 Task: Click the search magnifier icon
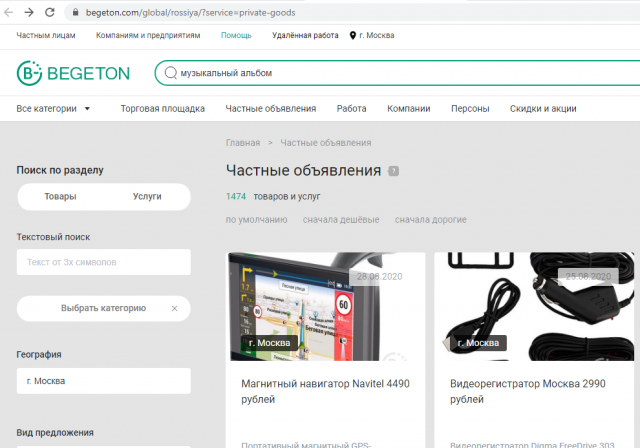tap(172, 73)
